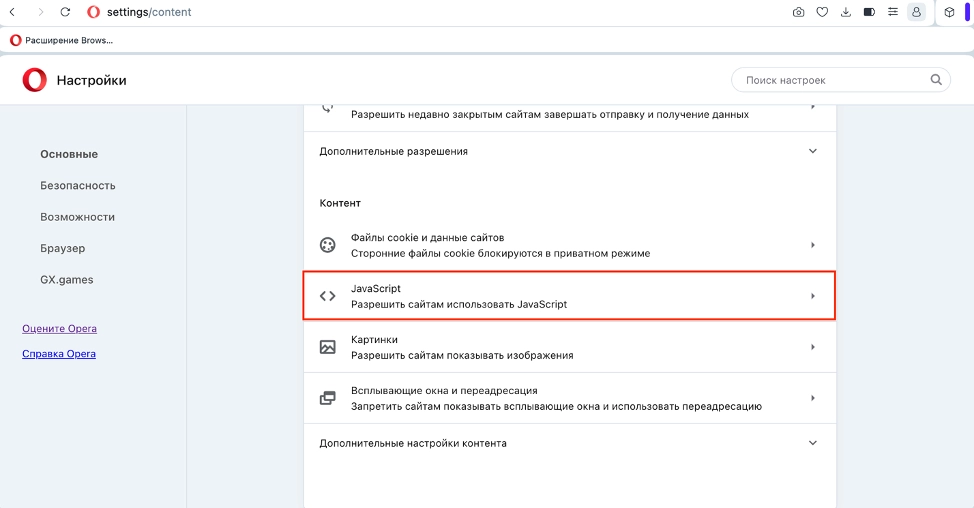Click the heart bookmark icon
Screen dimensions: 974x508
click(822, 12)
